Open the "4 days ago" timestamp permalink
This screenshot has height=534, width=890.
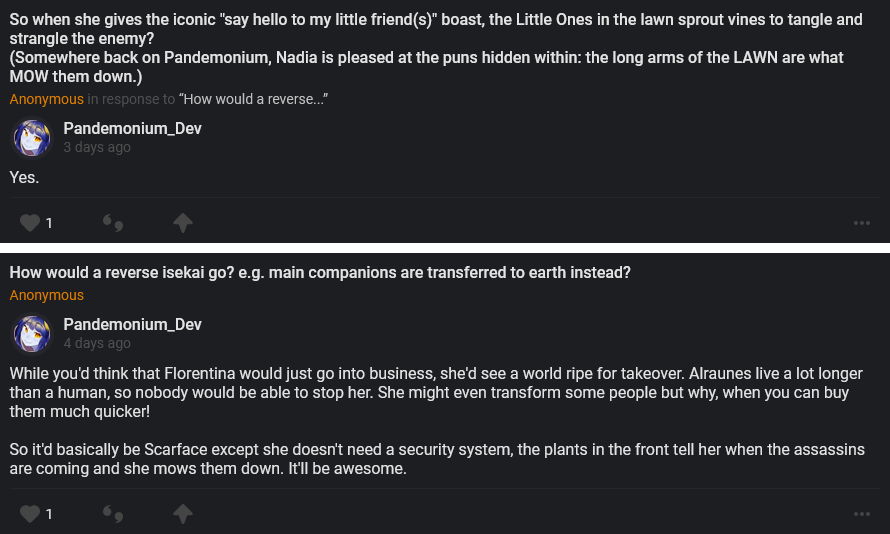97,343
